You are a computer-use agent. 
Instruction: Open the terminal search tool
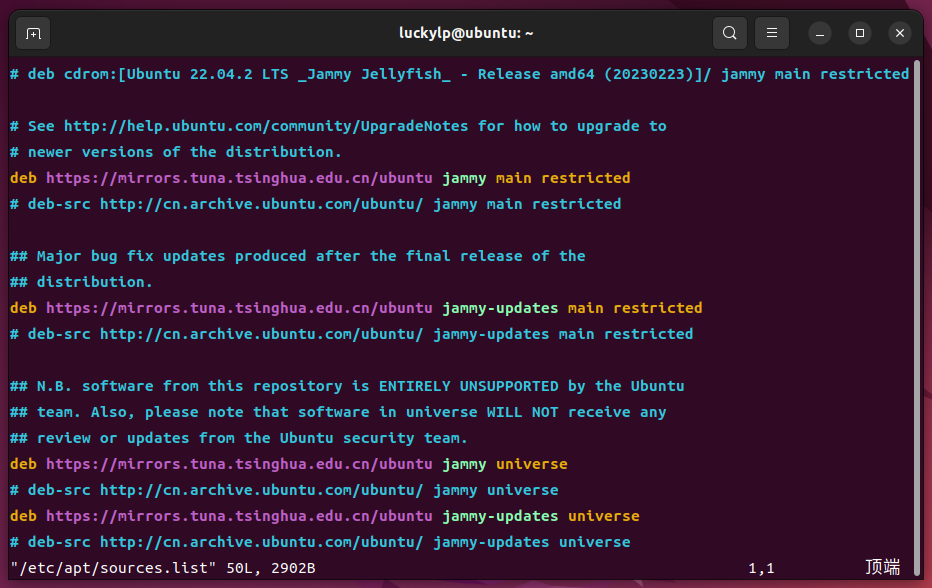729,33
